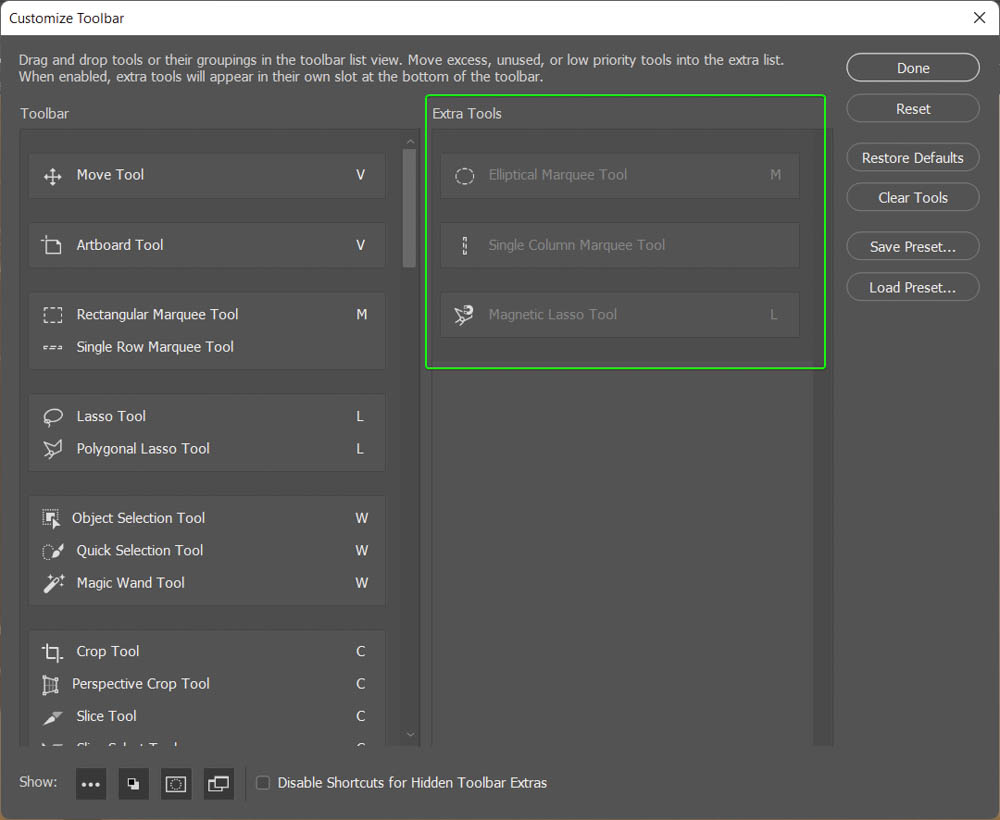Click the toolbar list scrollbar thumb
The image size is (1000, 820).
coord(409,209)
